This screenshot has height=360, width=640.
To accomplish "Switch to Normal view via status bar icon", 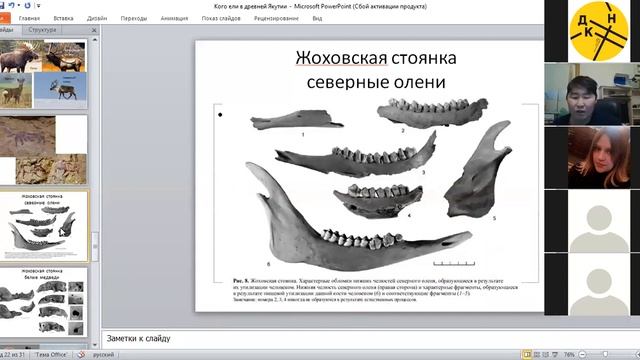I will 527,355.
